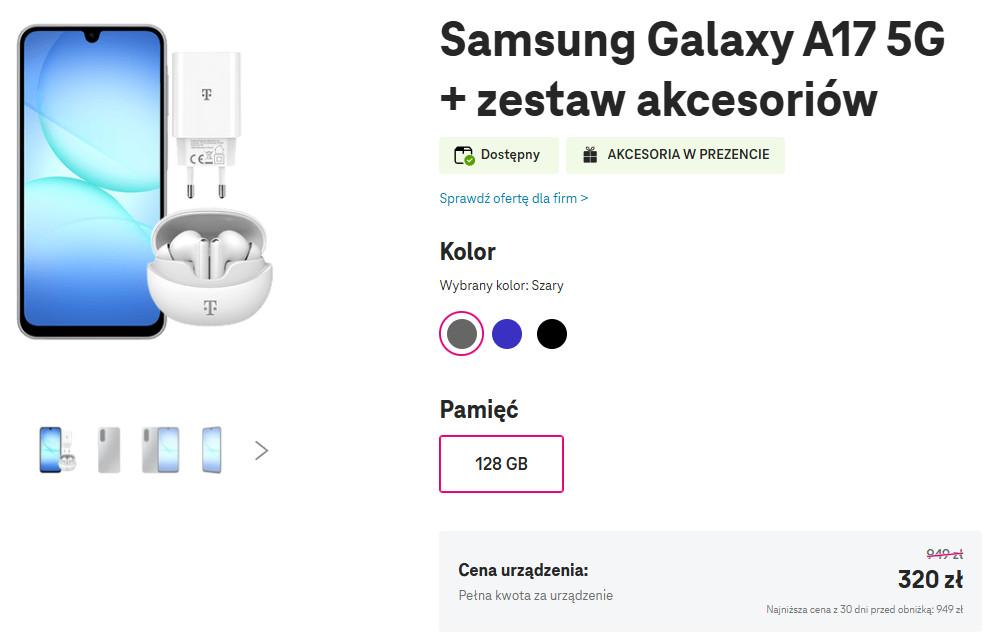Choose the blue color swatch
Viewport: 1000px width, 636px height.
[507, 334]
